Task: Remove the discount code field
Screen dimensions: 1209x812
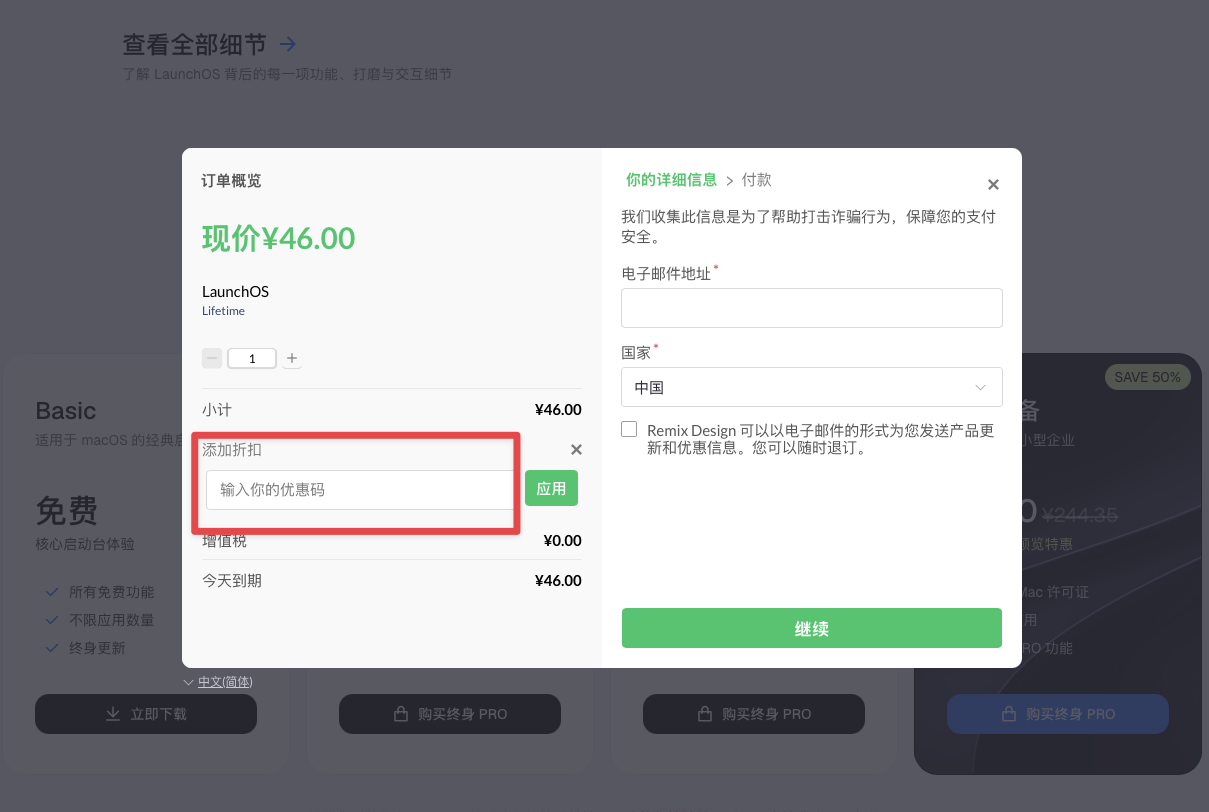Action: pos(576,450)
